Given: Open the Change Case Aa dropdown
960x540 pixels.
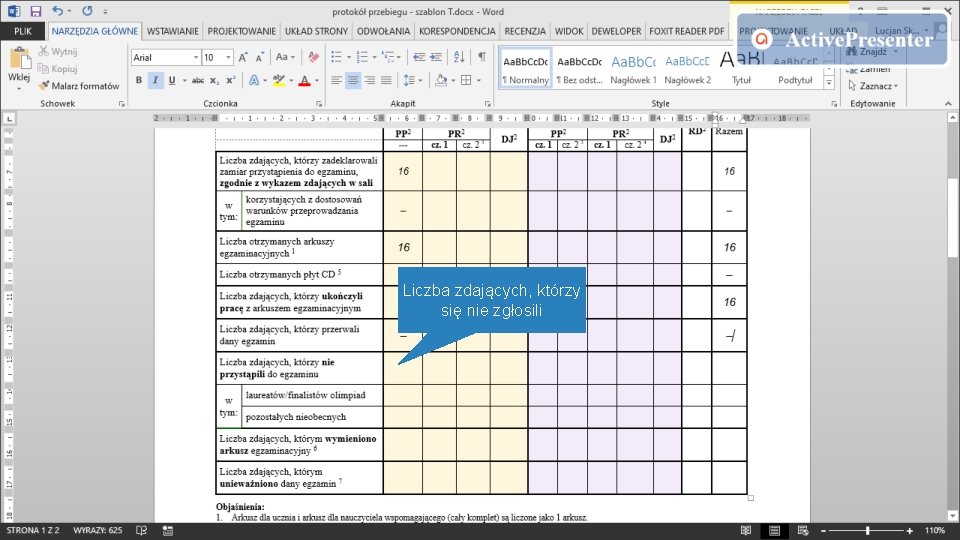Looking at the screenshot, I should (285, 58).
